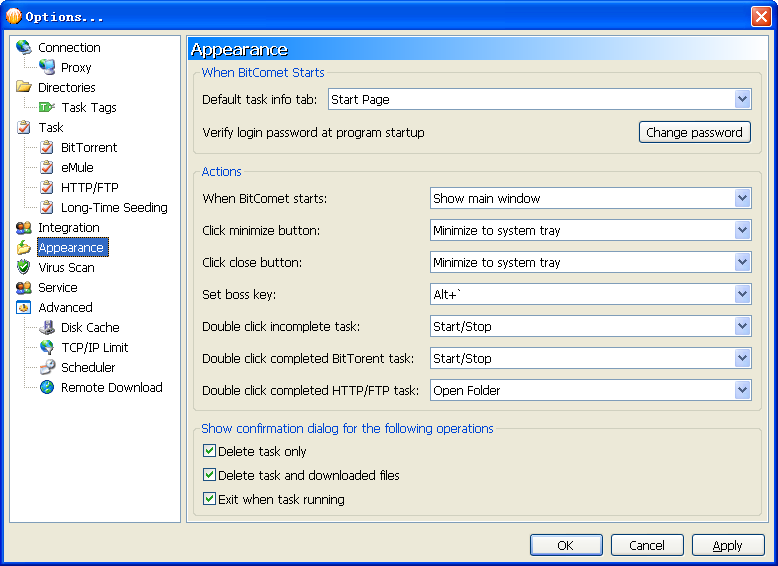Screen dimensions: 778x566
Task: Click the Task clipboard icon
Action: tap(23, 127)
